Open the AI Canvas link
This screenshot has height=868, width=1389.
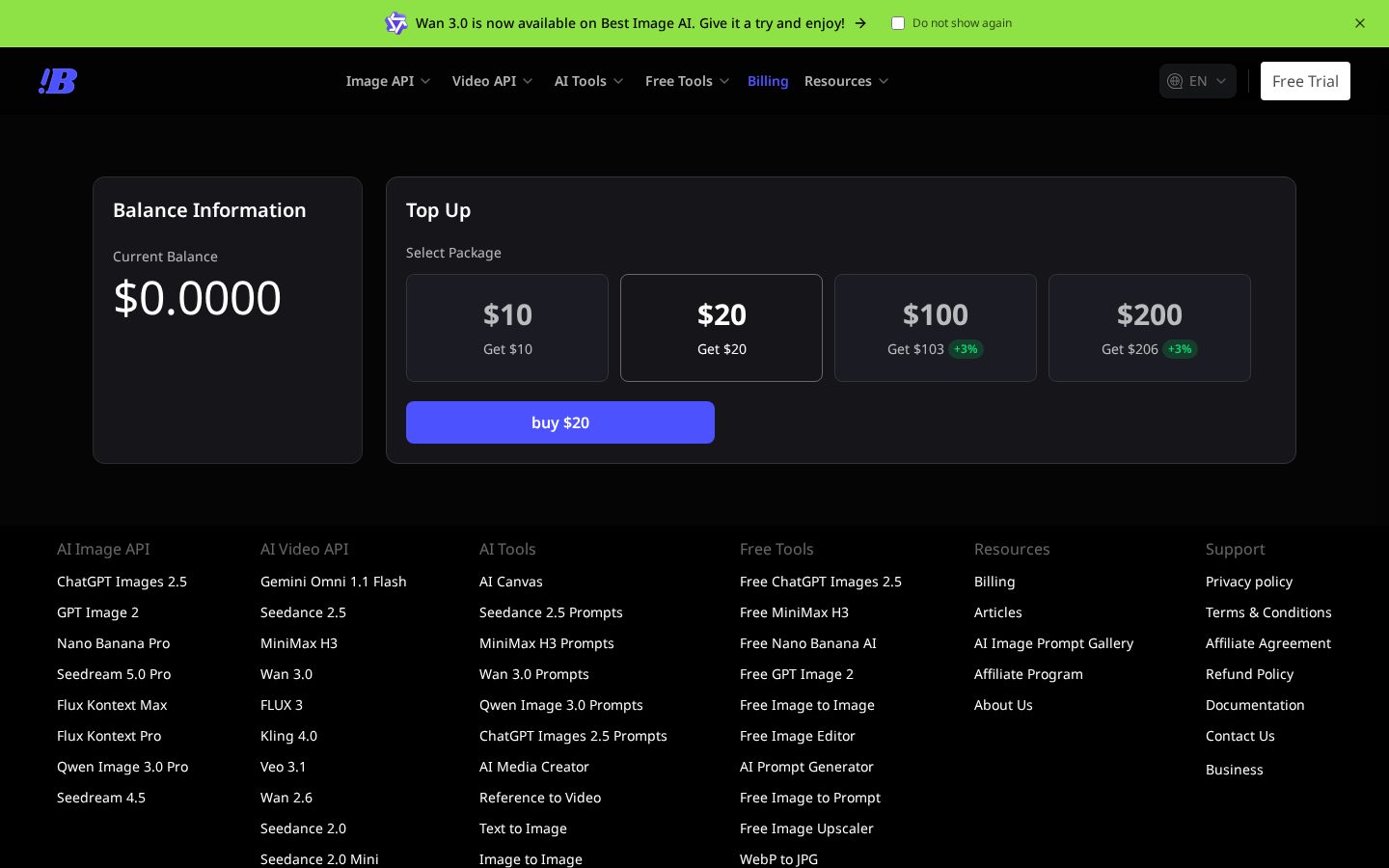tap(511, 582)
